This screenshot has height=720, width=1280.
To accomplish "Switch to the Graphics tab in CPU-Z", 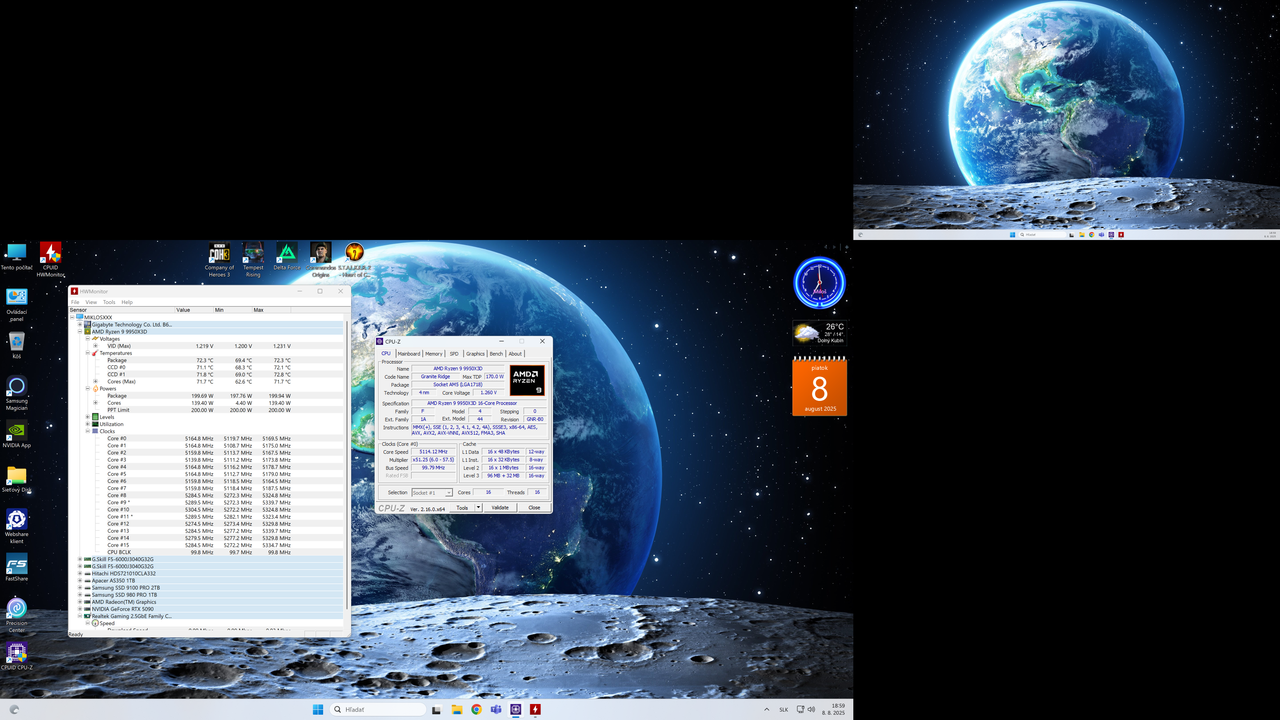I will click(x=475, y=353).
